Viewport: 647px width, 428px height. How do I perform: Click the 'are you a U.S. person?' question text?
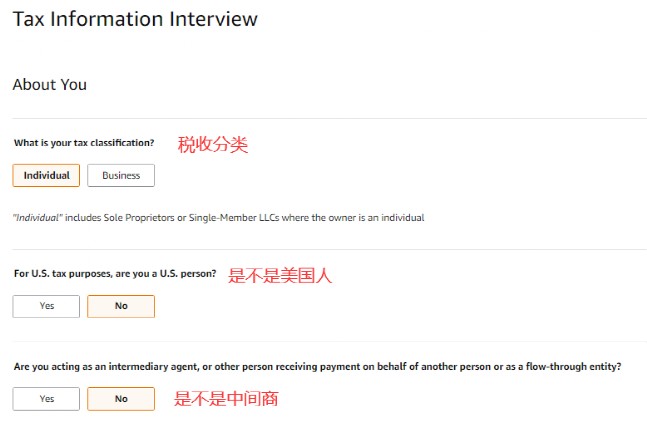pyautogui.click(x=166, y=273)
